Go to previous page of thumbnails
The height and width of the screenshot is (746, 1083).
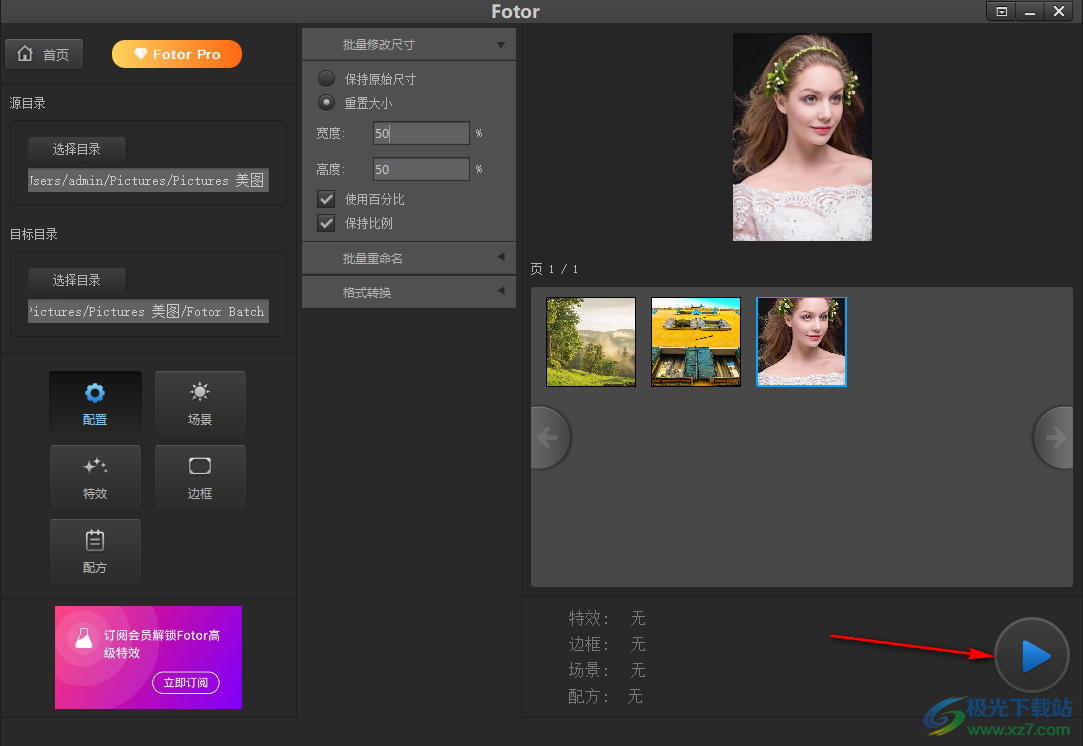(550, 437)
